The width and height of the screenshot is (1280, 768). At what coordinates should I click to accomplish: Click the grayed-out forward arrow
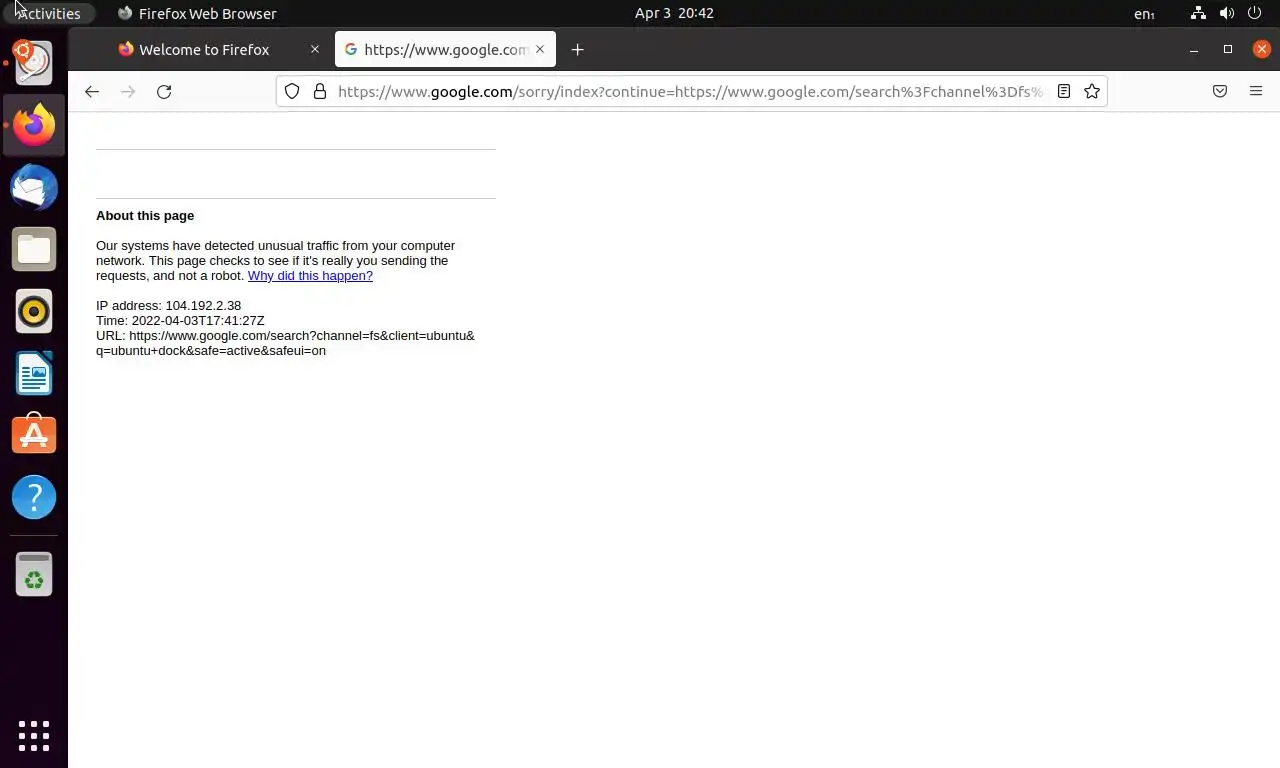(128, 91)
